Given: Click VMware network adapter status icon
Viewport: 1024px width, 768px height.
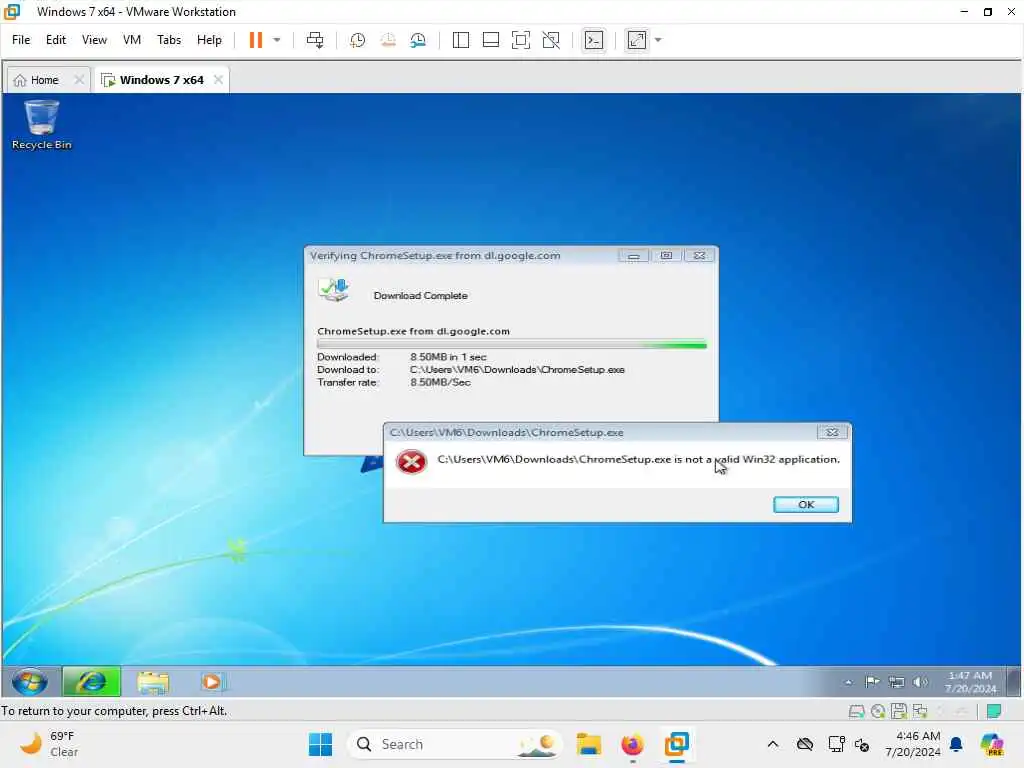Looking at the screenshot, I should (920, 711).
